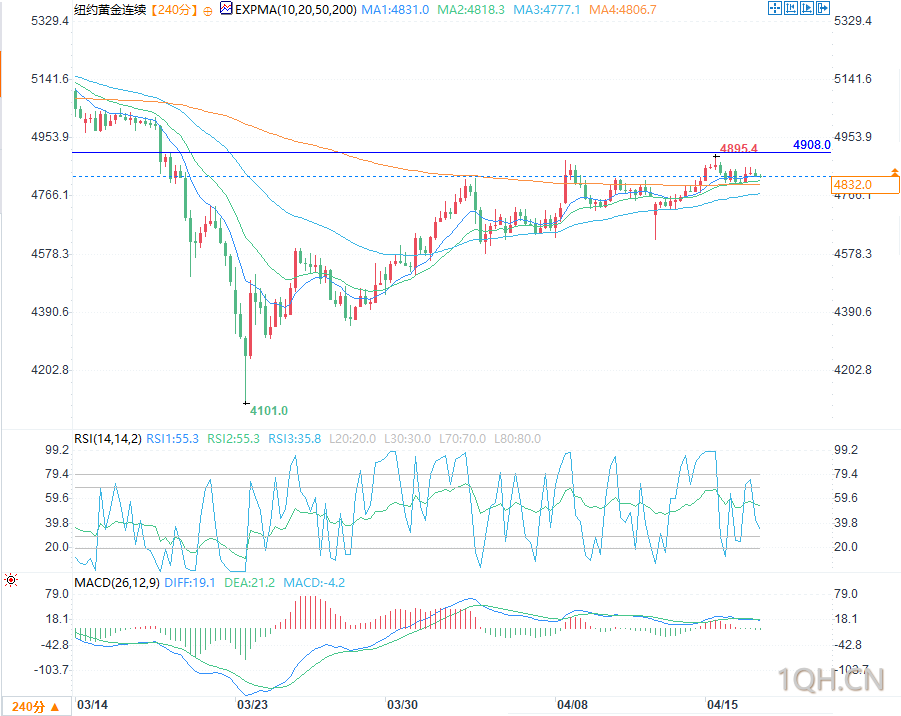The image size is (901, 716).
Task: Click the MACD(26,12,9) indicator label
Action: (117, 583)
